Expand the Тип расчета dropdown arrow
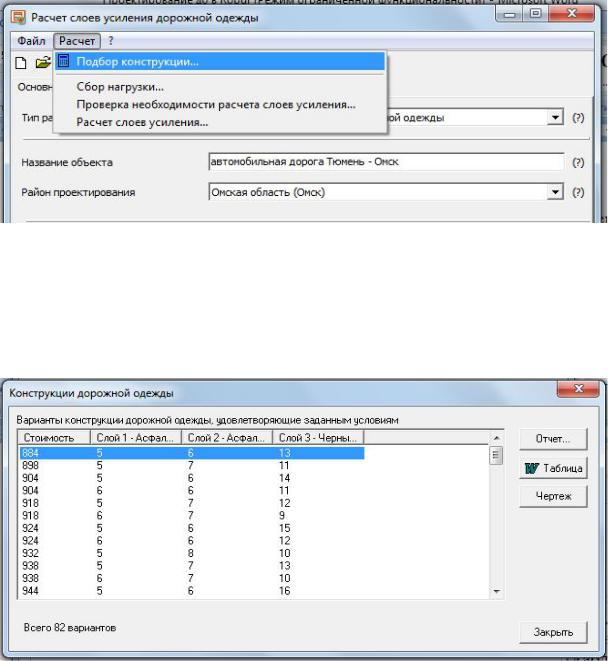Viewport: 608px width, 661px height. (x=555, y=117)
